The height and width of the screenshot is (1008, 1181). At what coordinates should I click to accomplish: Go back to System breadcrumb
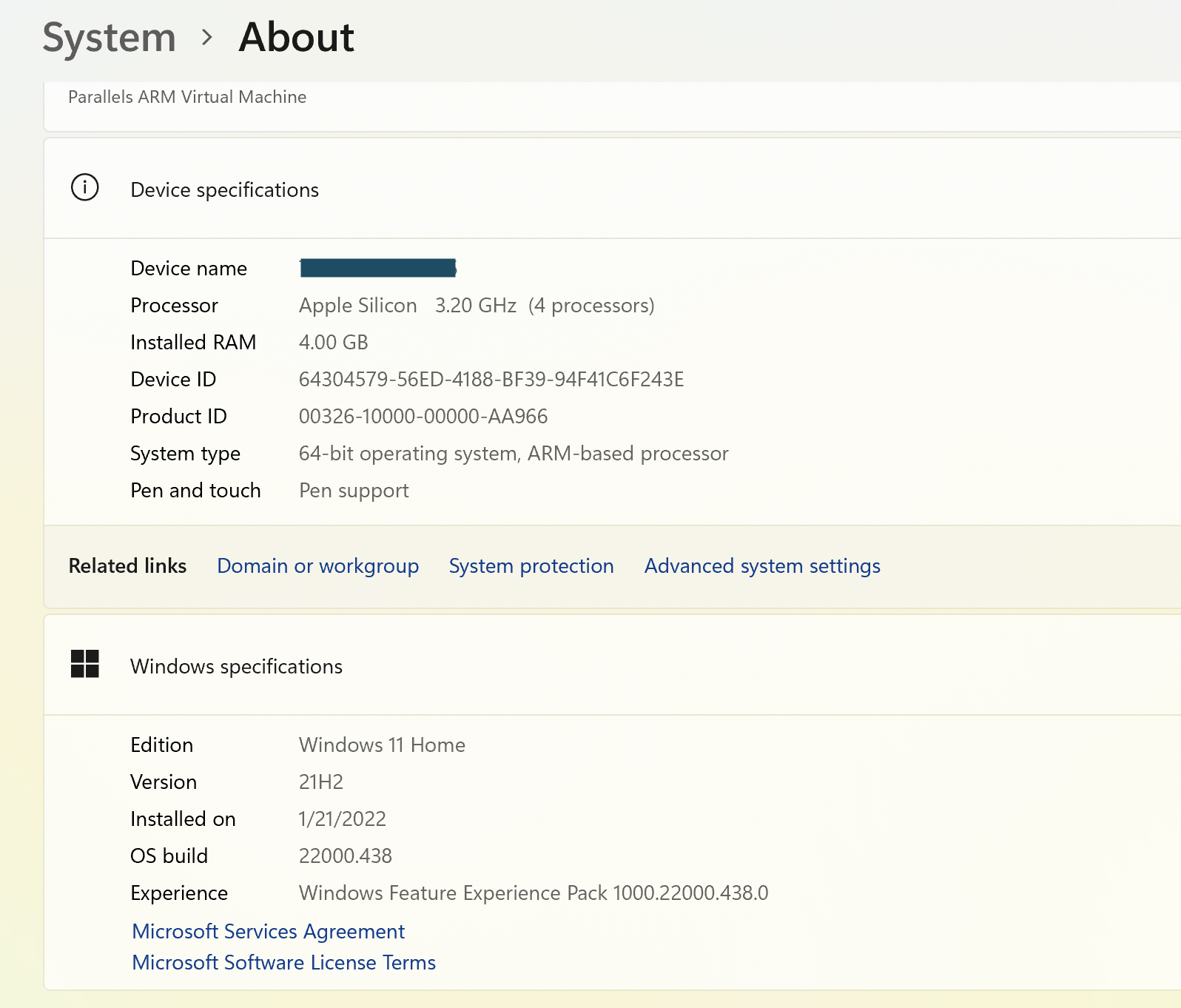109,38
